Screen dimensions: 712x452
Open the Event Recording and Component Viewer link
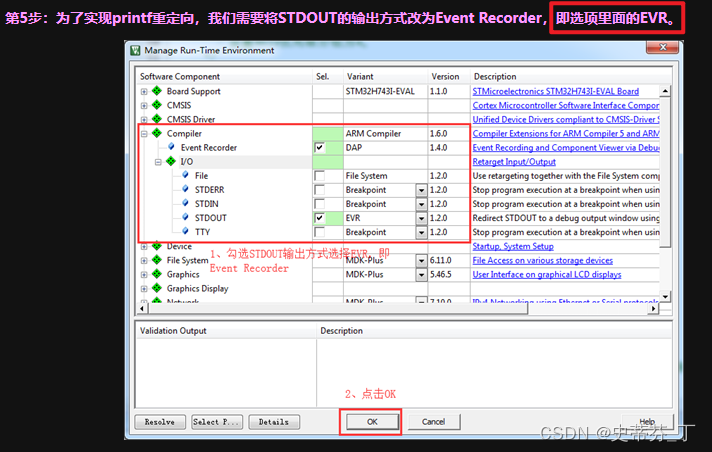pos(566,148)
